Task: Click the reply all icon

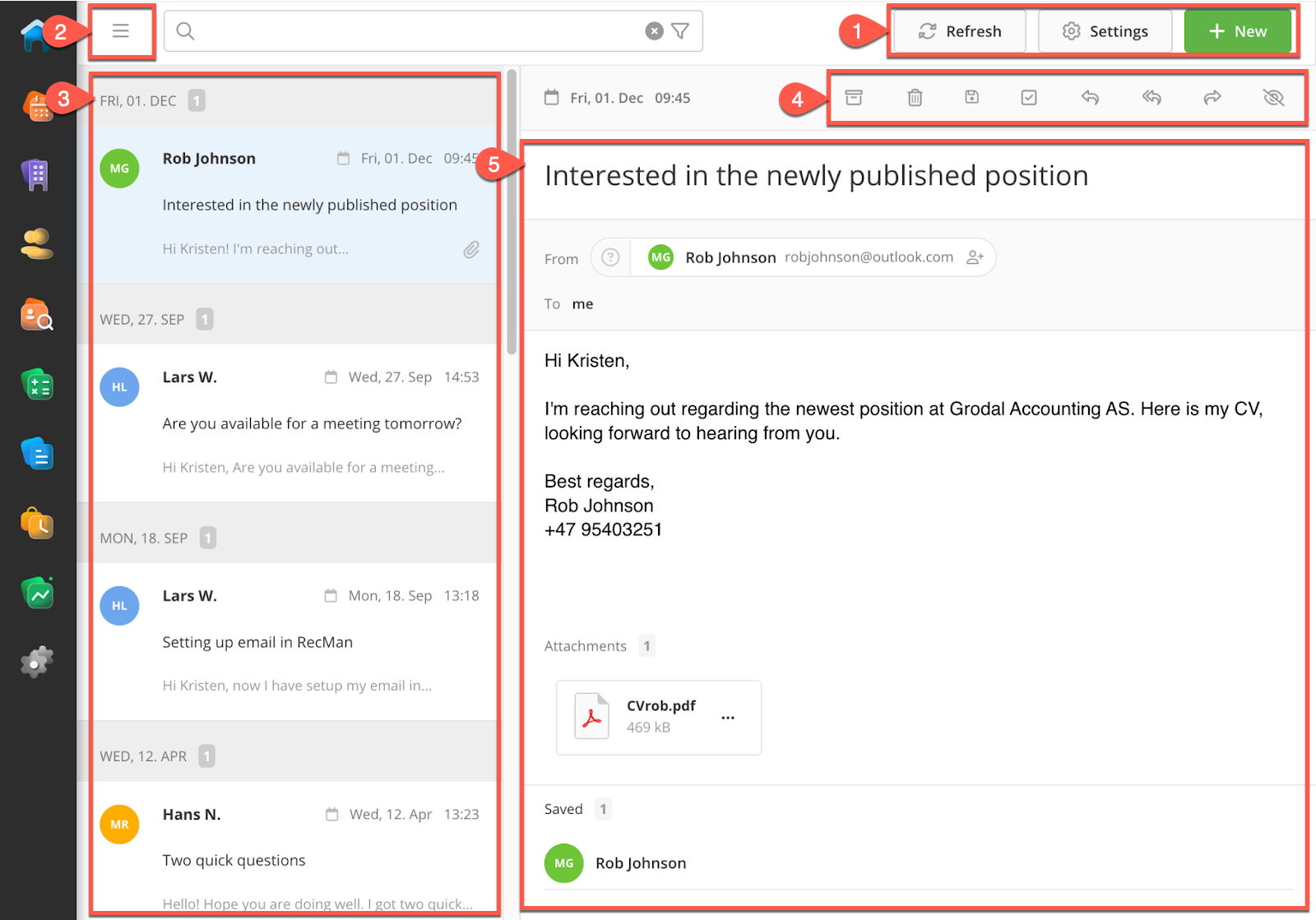Action: tap(1151, 98)
